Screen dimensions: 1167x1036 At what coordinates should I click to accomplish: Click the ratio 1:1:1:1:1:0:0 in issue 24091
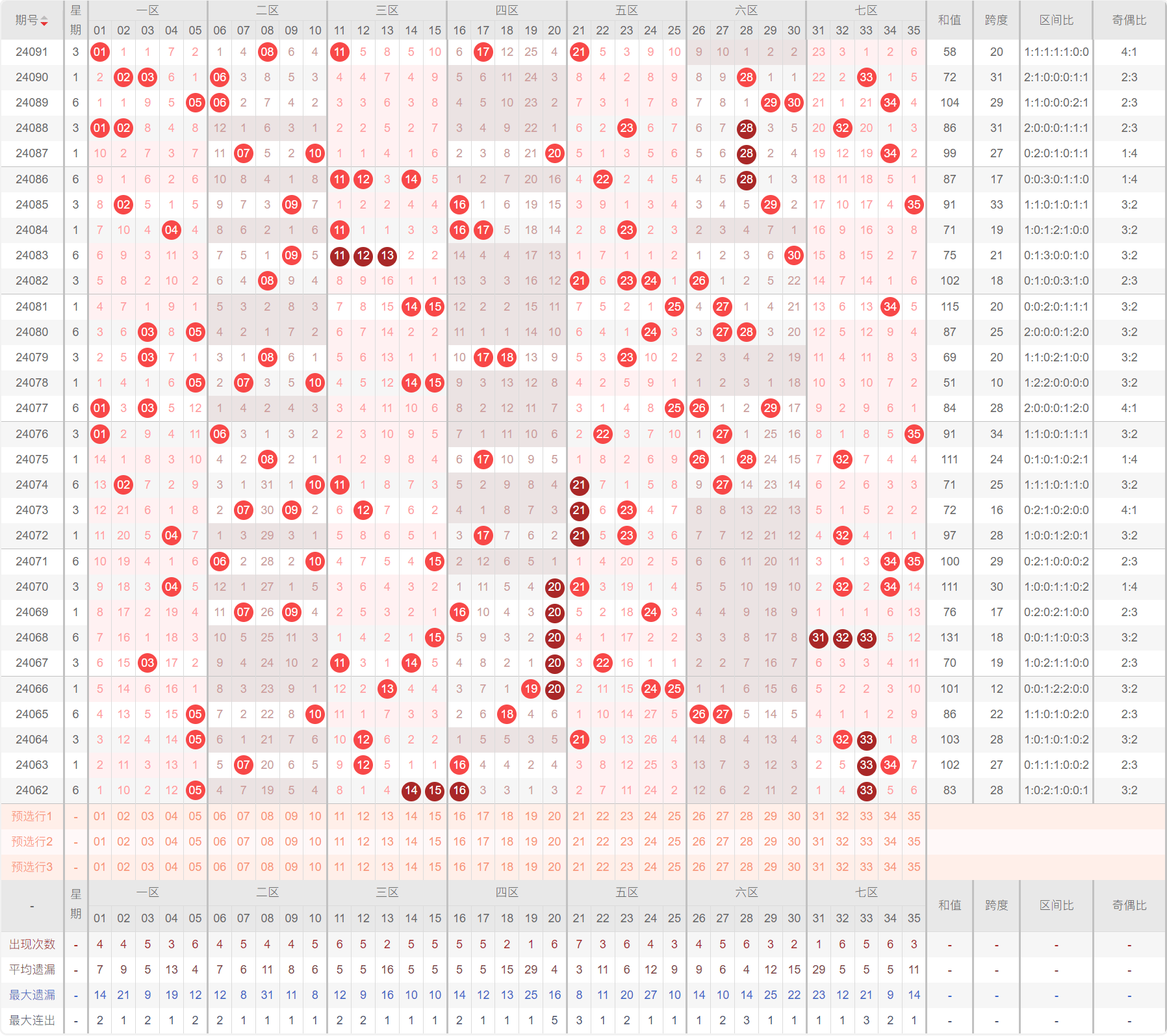(x=1056, y=52)
